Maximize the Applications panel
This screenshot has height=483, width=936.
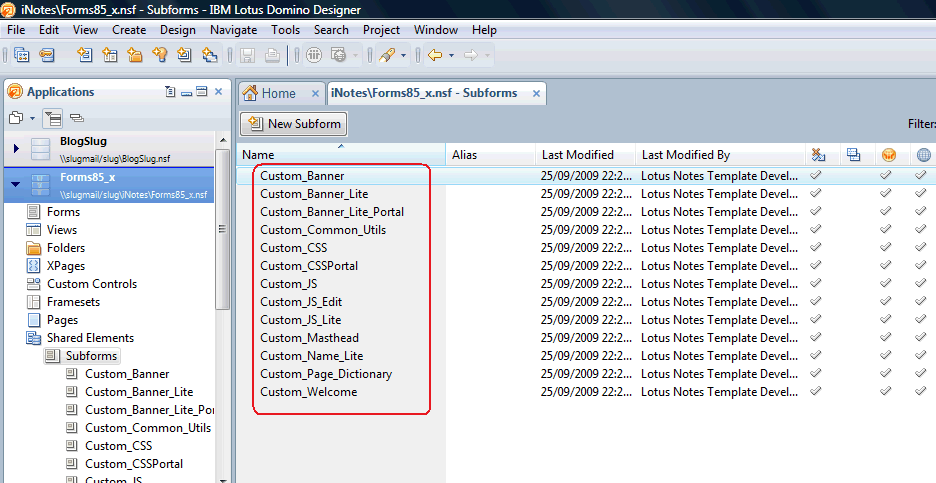tap(202, 91)
